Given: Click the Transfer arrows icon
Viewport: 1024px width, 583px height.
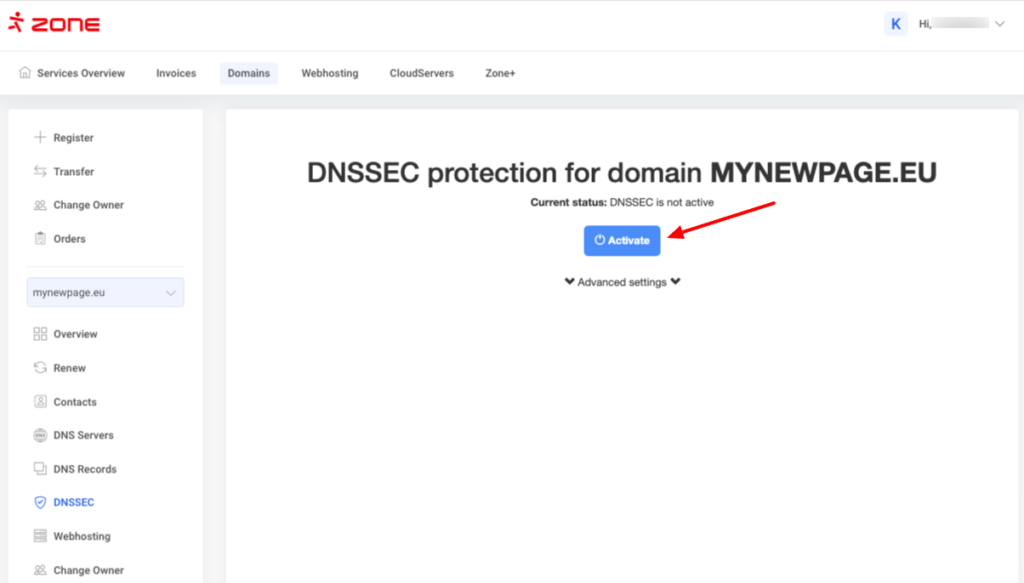Looking at the screenshot, I should 40,172.
